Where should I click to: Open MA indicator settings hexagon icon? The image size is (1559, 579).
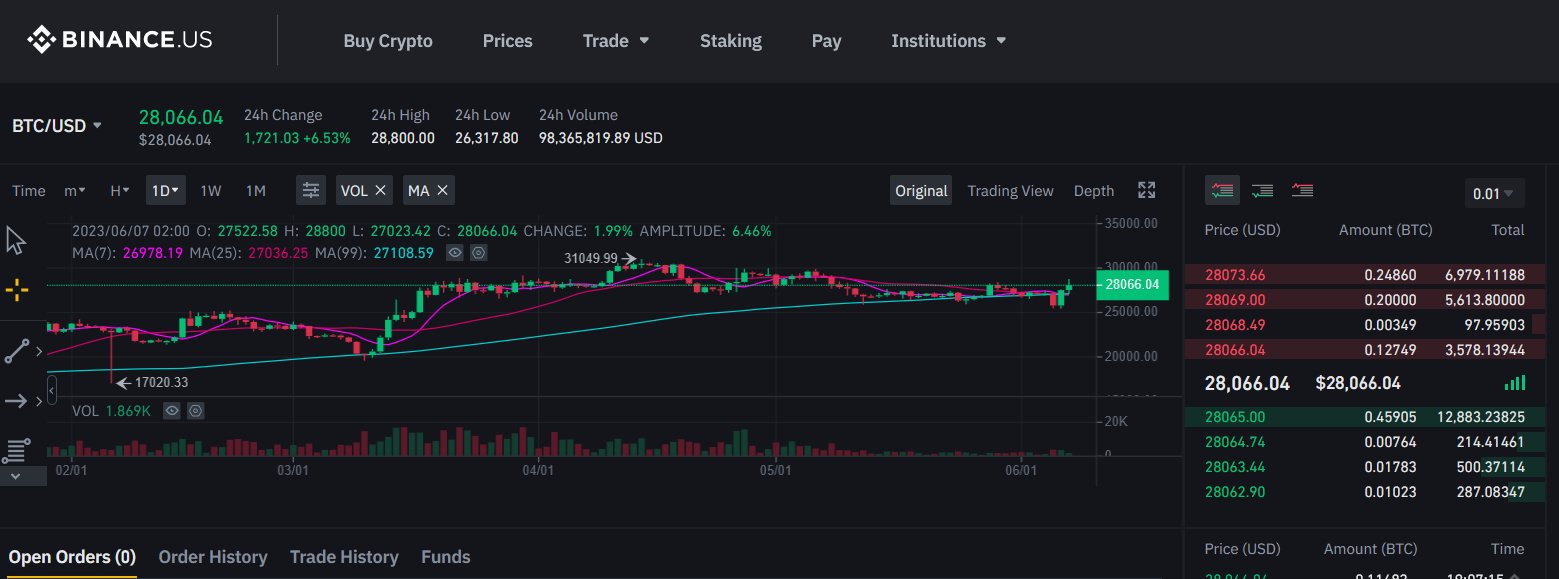pyautogui.click(x=479, y=253)
